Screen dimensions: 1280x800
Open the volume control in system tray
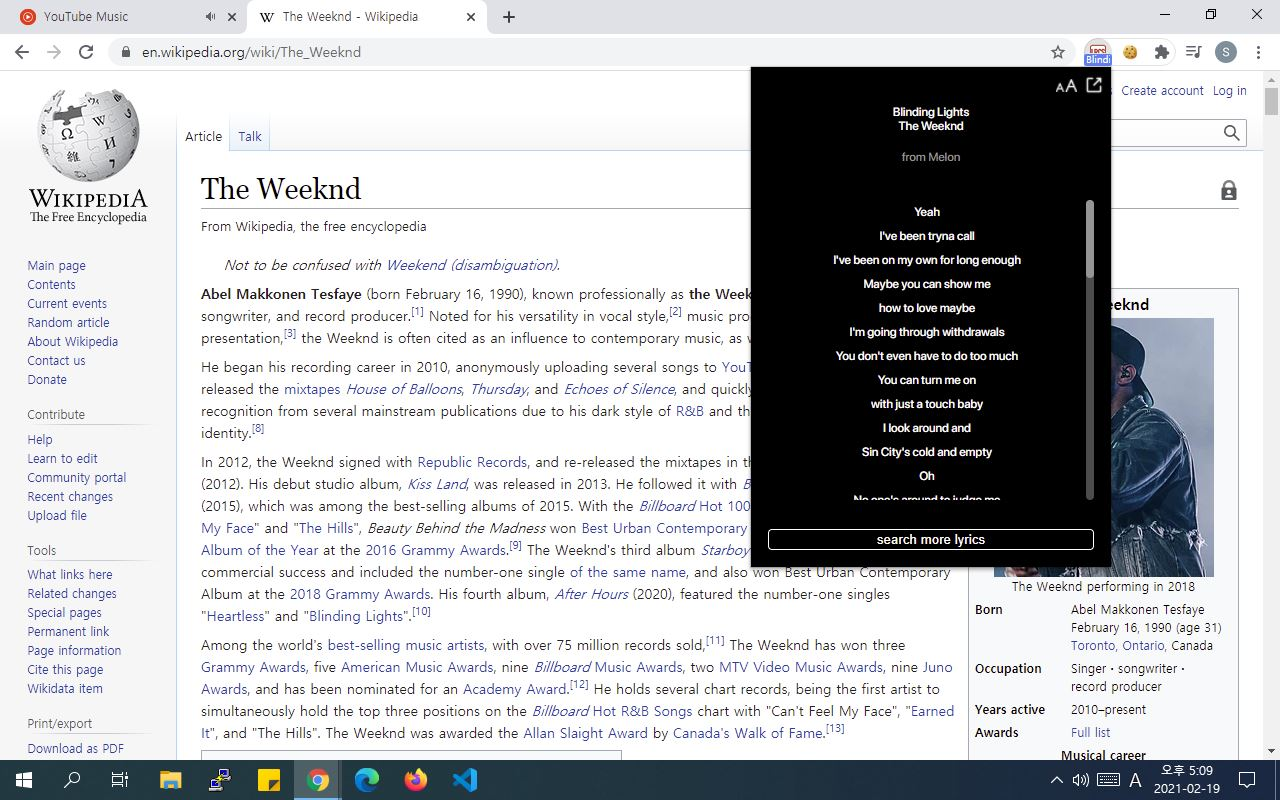1080,780
